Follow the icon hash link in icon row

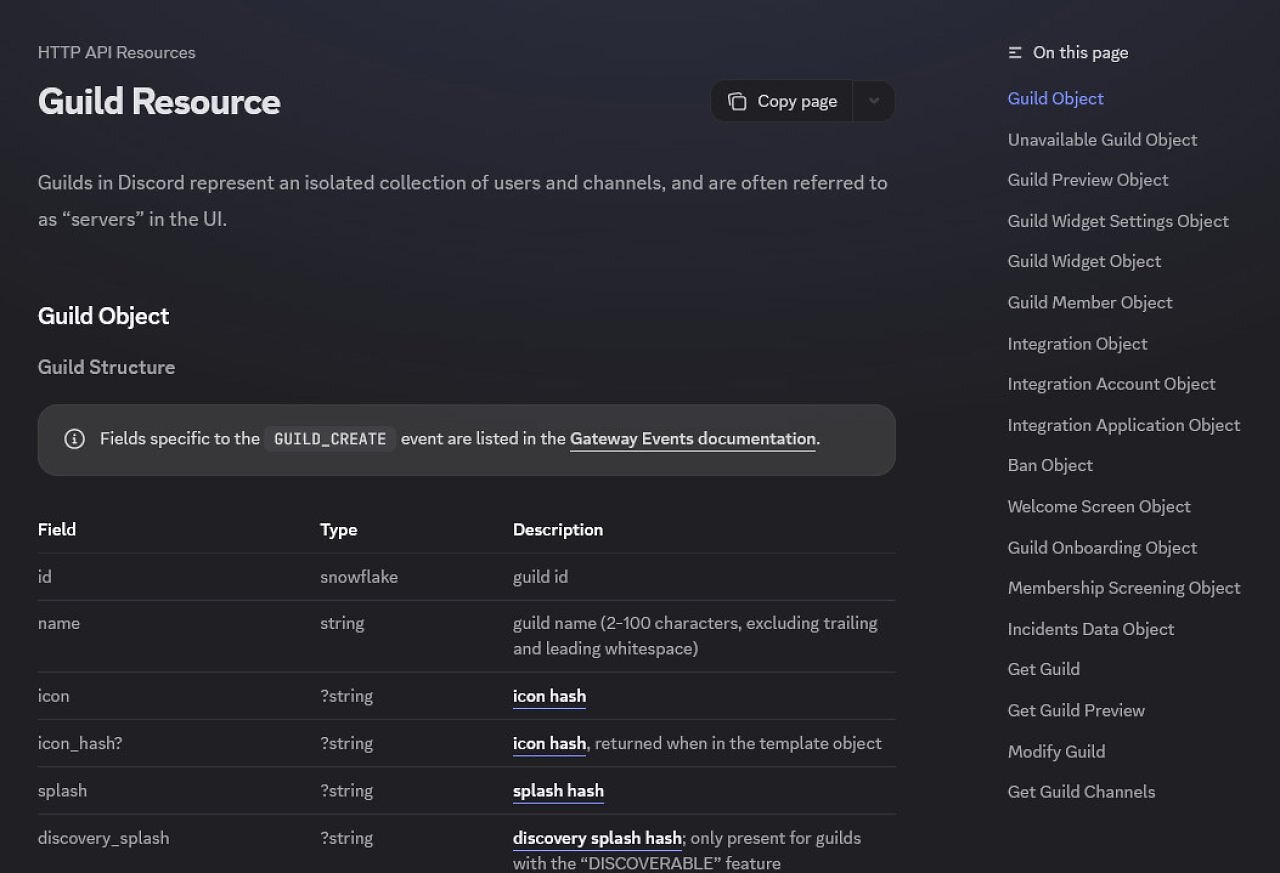coord(549,696)
